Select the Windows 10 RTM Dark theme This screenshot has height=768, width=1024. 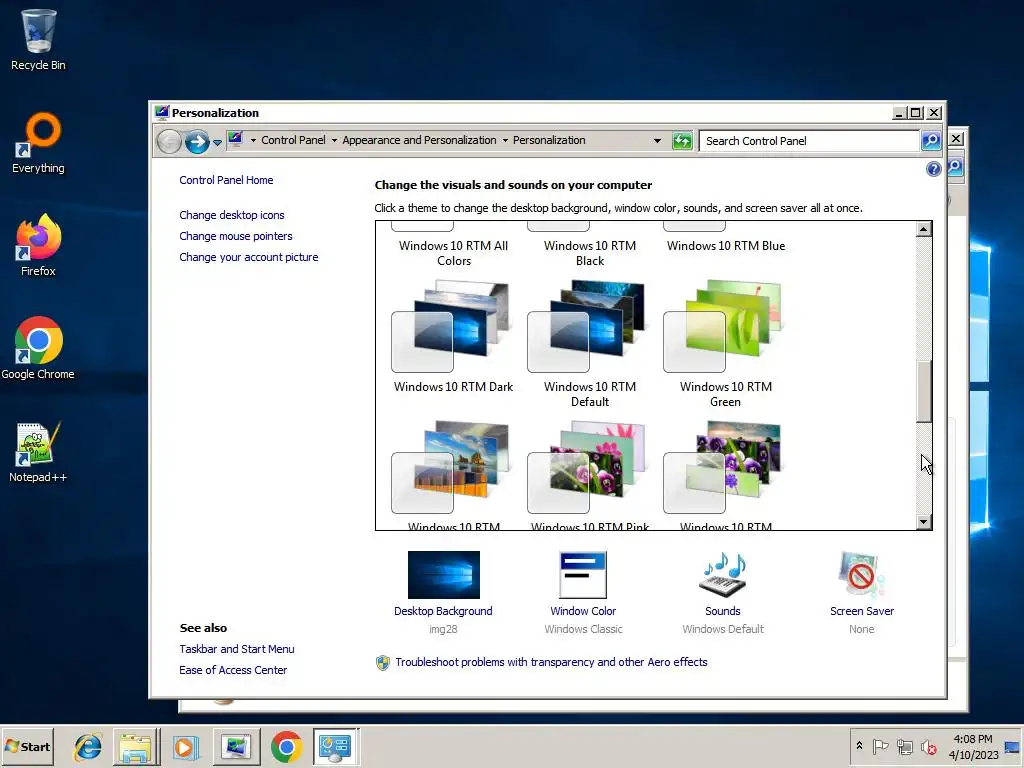453,336
